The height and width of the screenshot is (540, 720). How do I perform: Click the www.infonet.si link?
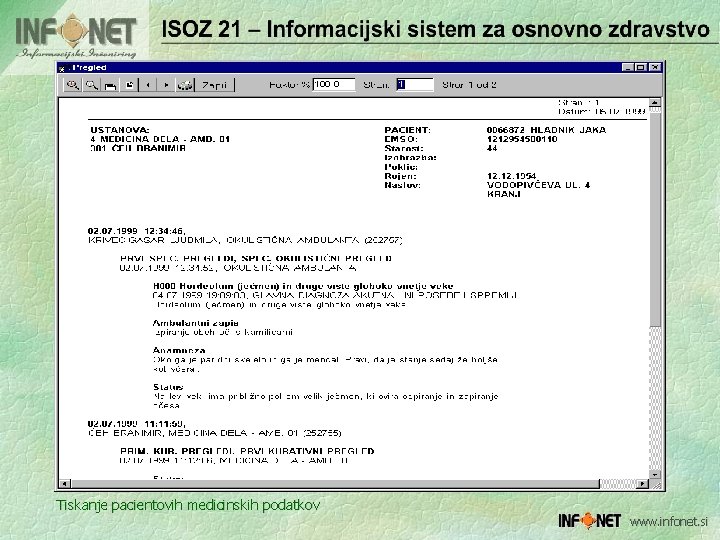coord(669,522)
